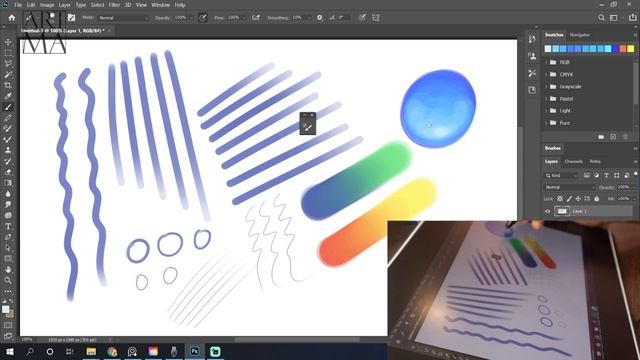Select the Rectangular Marquee tool

click(x=8, y=53)
